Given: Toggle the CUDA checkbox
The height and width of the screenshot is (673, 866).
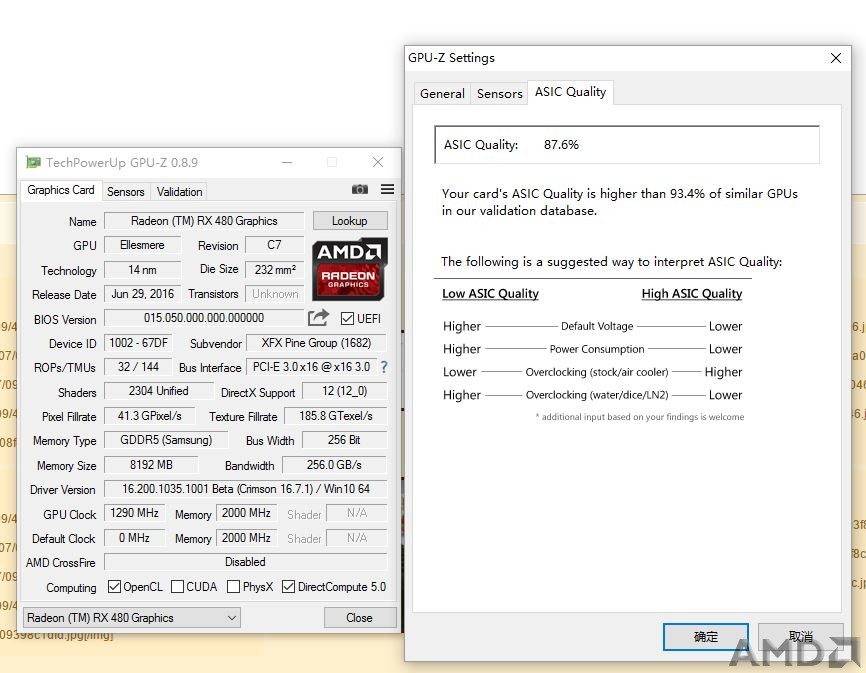Looking at the screenshot, I should (x=177, y=586).
